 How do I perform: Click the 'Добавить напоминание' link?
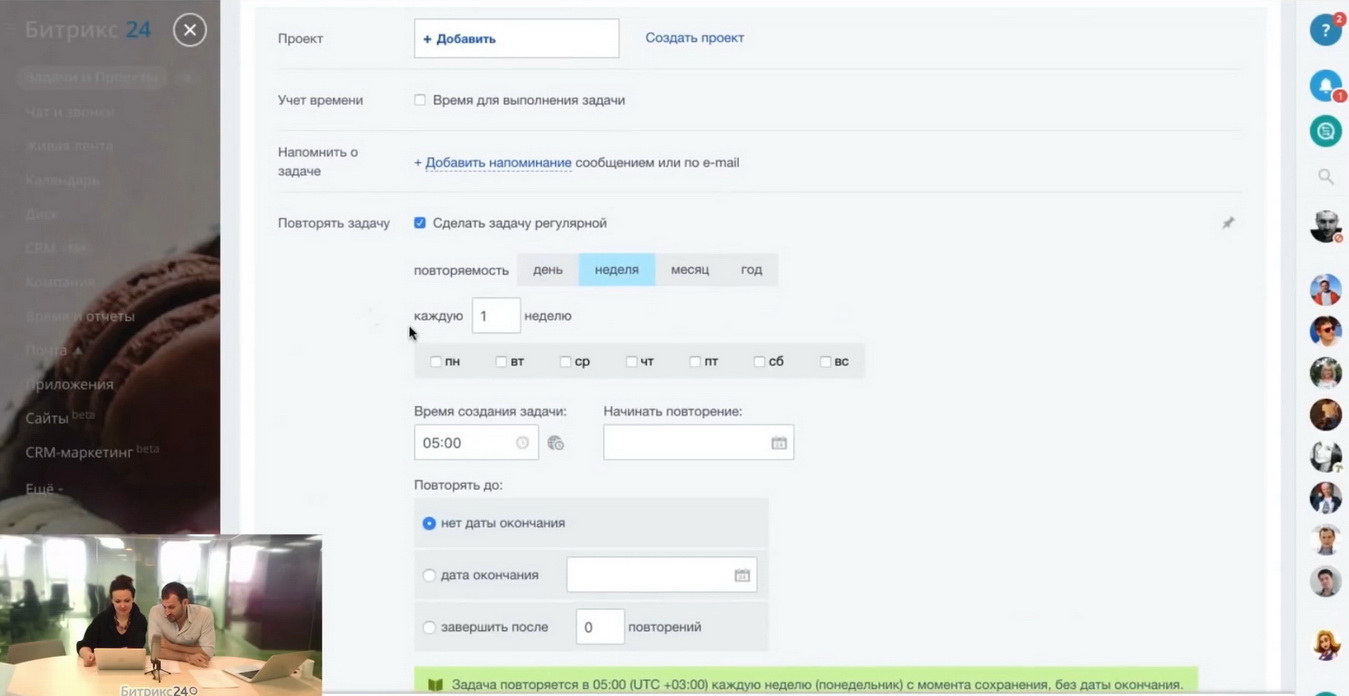click(x=498, y=162)
